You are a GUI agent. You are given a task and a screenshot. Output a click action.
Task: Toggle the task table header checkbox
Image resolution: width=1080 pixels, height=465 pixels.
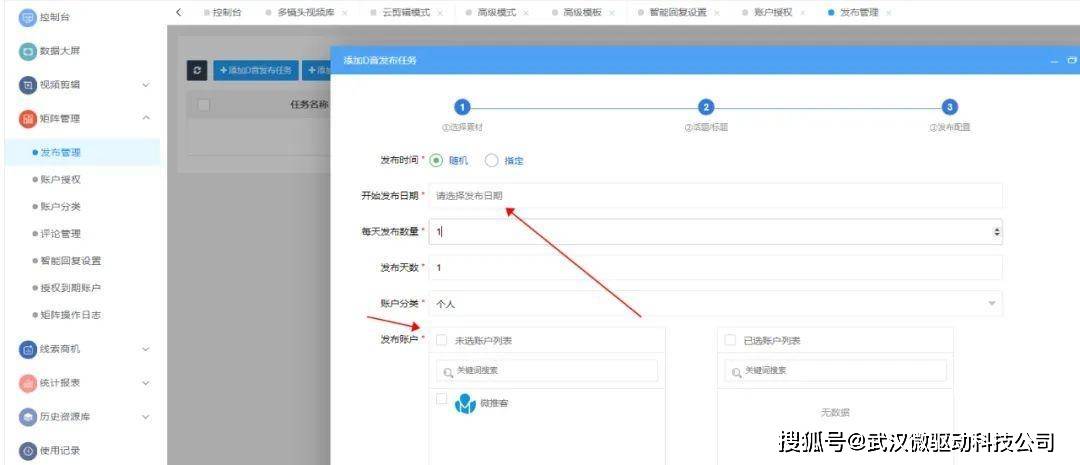coord(203,105)
